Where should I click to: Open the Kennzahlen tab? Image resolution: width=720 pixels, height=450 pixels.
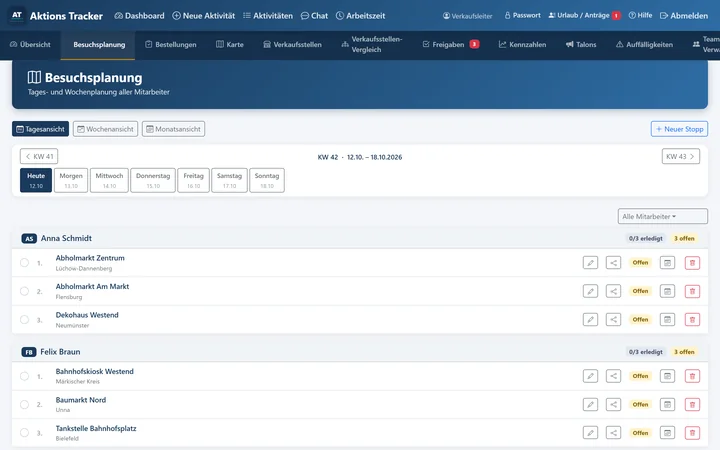coord(523,45)
